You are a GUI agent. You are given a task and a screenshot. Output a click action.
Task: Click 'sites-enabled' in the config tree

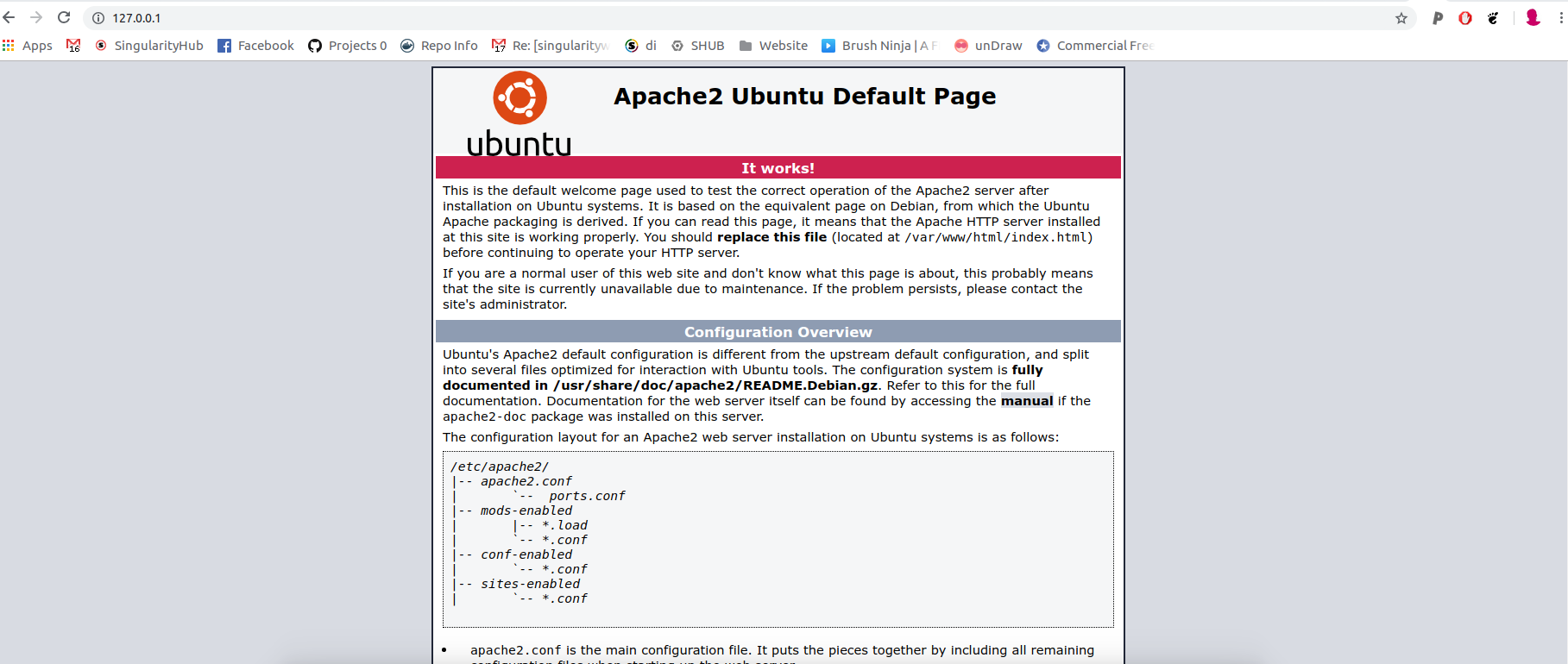tap(531, 584)
